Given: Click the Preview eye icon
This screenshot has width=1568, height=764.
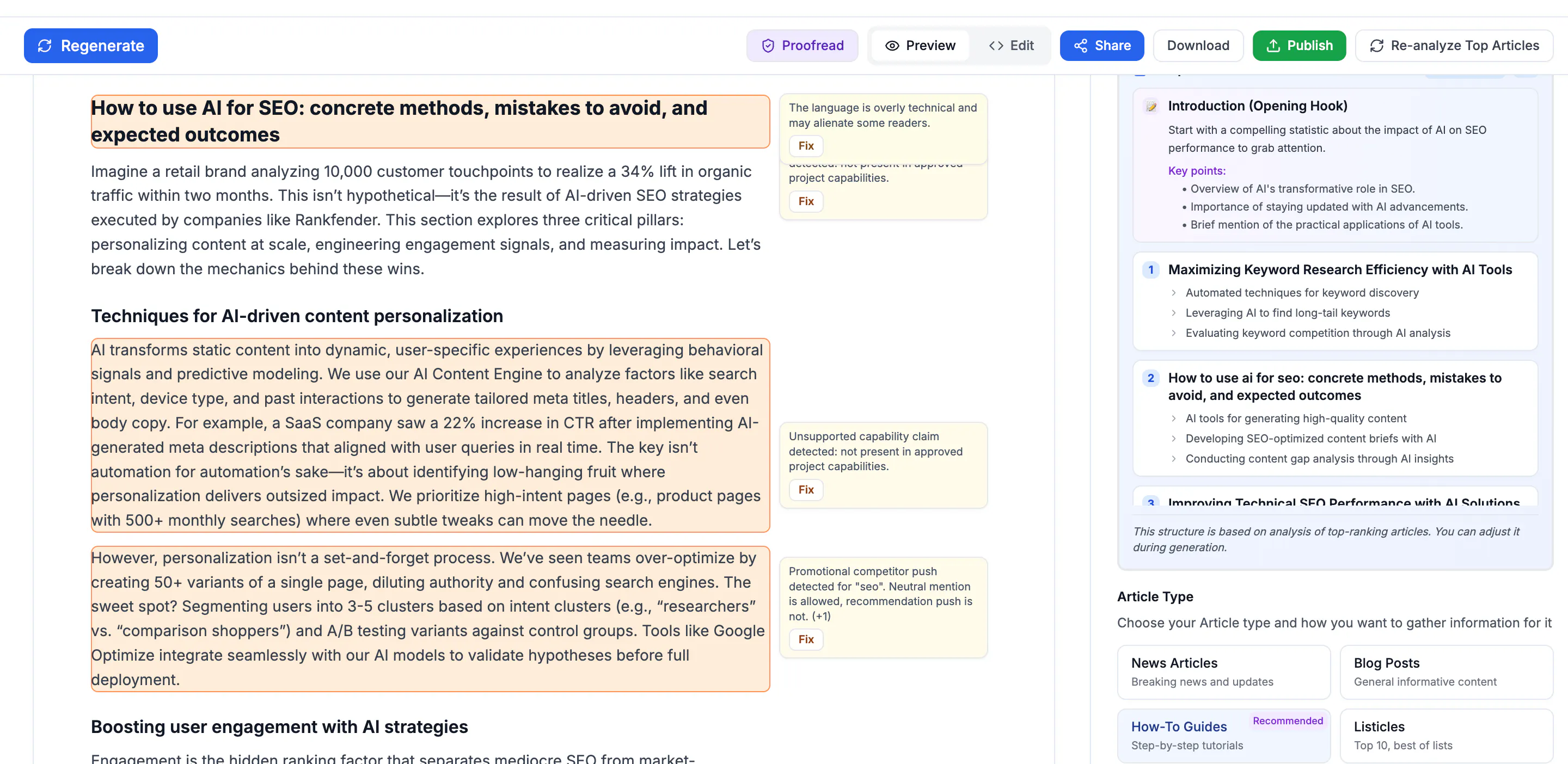Looking at the screenshot, I should [x=892, y=46].
